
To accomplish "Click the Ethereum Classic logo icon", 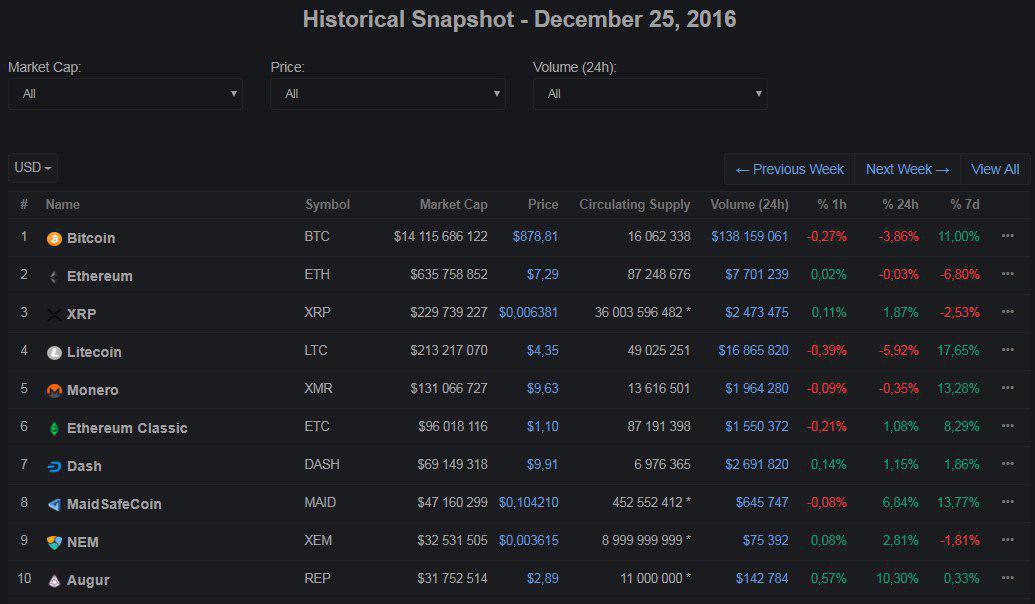I will point(54,428).
